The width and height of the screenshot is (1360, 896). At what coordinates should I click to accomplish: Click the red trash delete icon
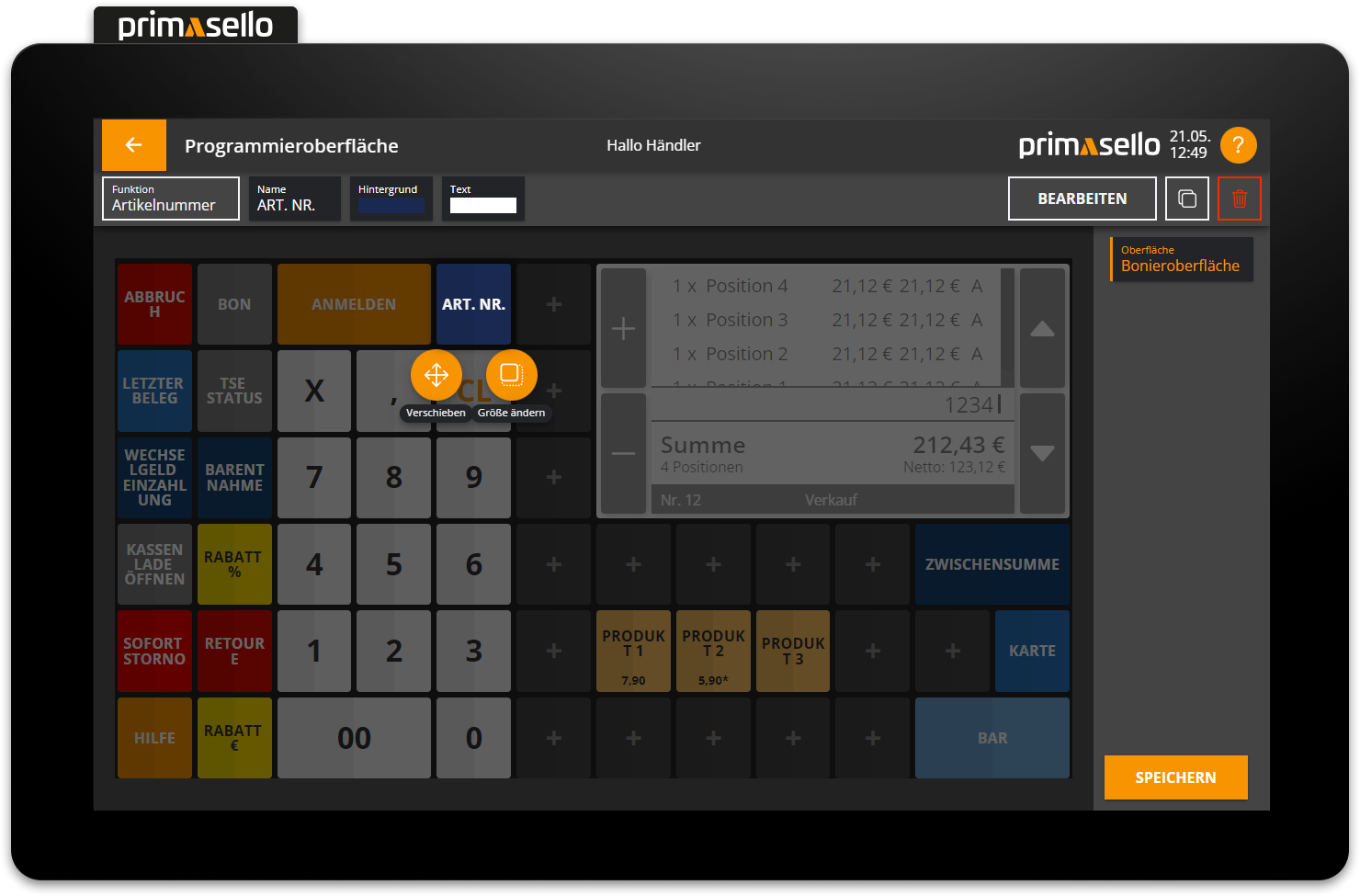(x=1239, y=198)
